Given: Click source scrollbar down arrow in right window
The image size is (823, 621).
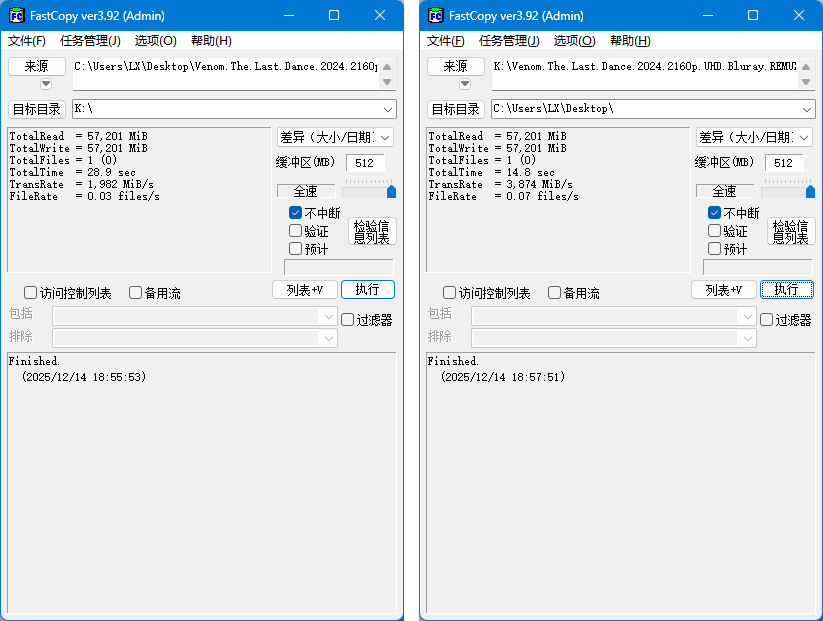Looking at the screenshot, I should (806, 82).
